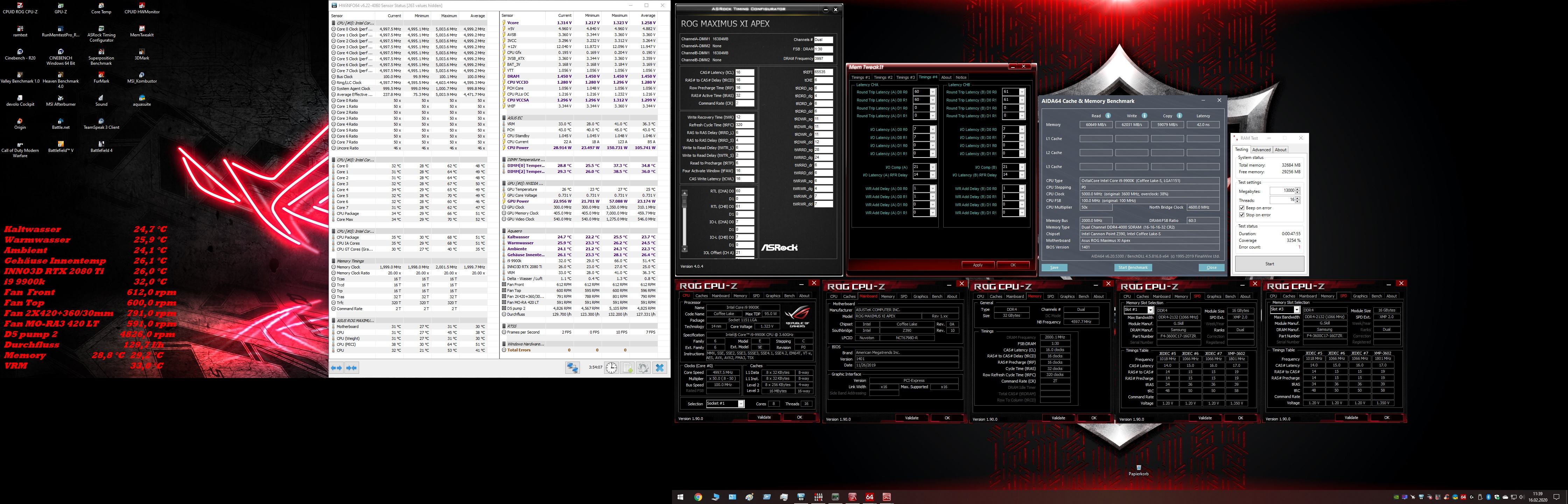Open the Papierkorb recycle bin icon
Image resolution: width=1568 pixels, height=504 pixels.
tap(1138, 470)
